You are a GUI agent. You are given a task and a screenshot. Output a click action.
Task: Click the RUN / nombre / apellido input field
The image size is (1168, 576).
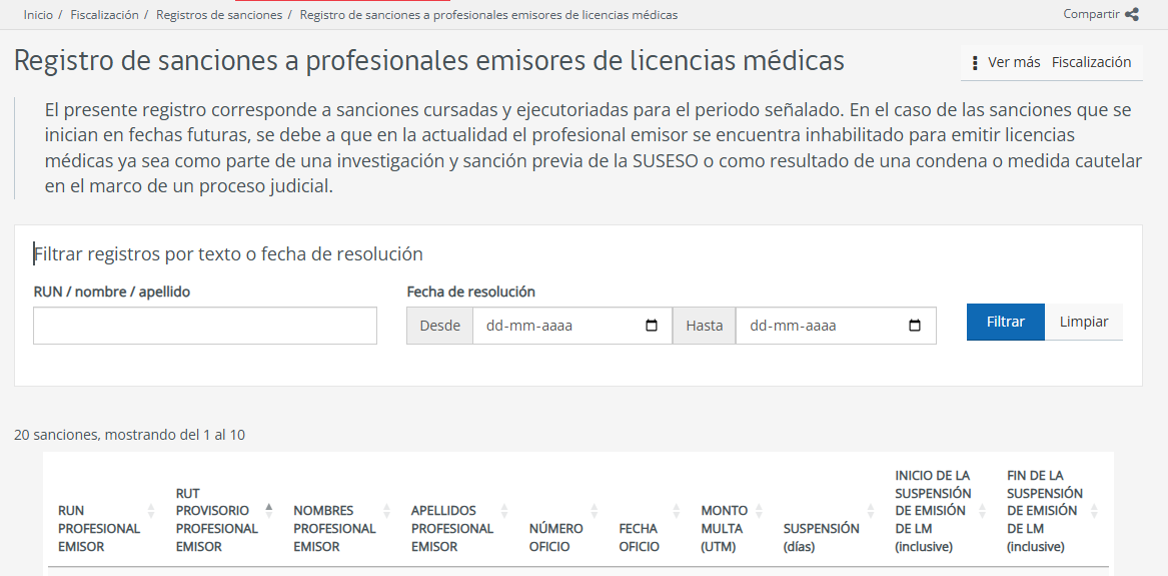(204, 325)
